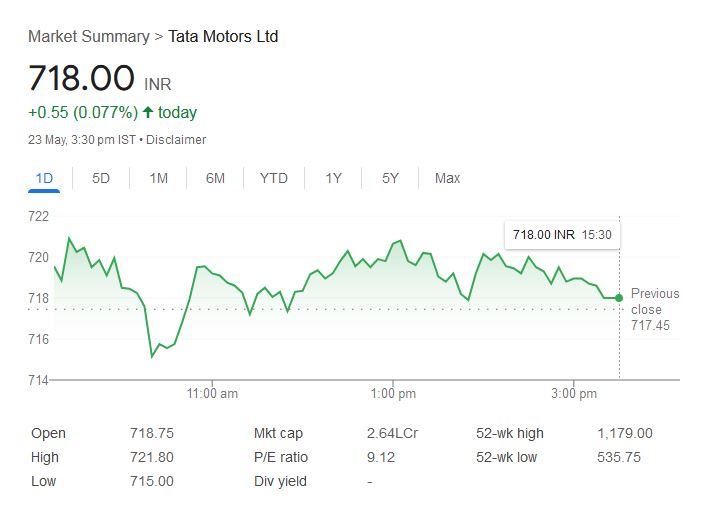Select the 1D time range tab

[44, 178]
